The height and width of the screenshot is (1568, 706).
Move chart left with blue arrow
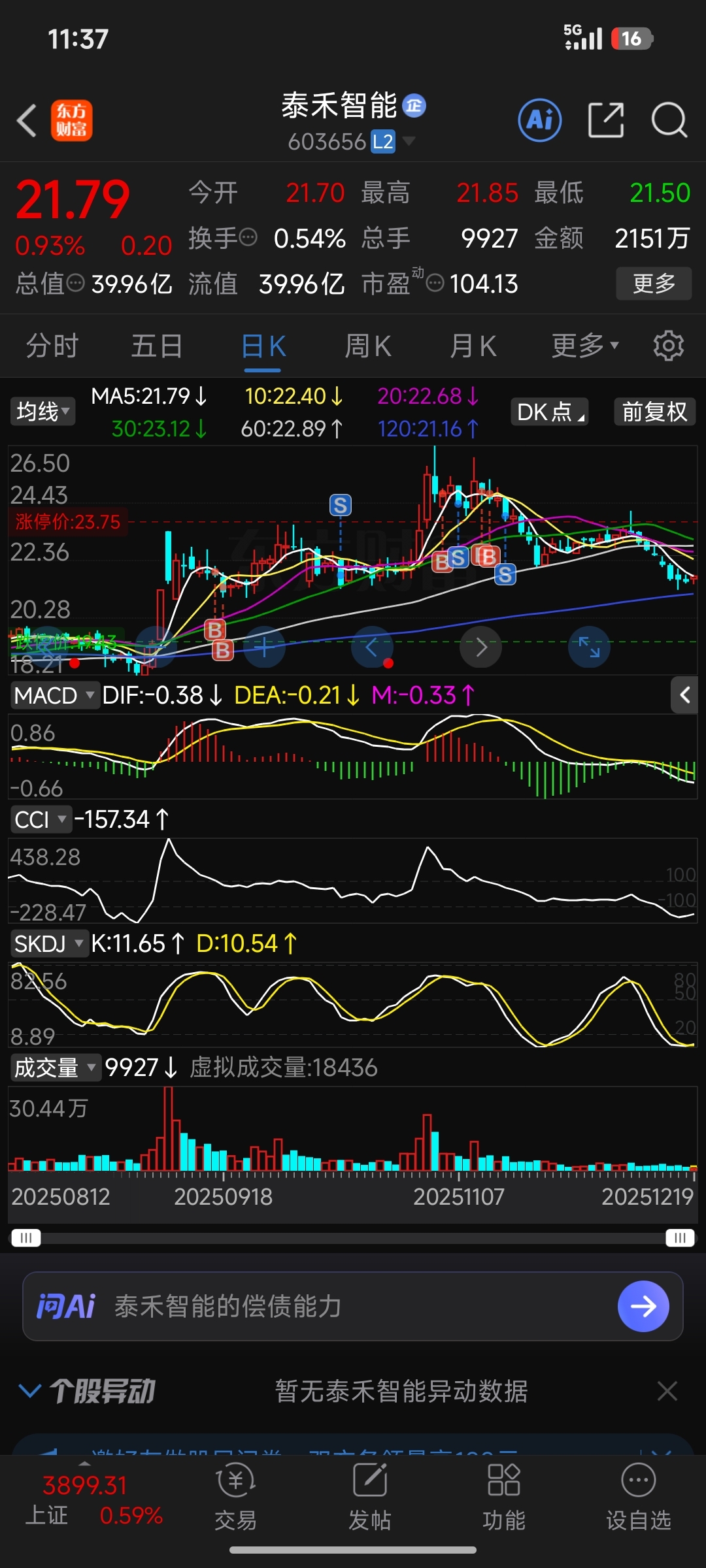(x=372, y=647)
